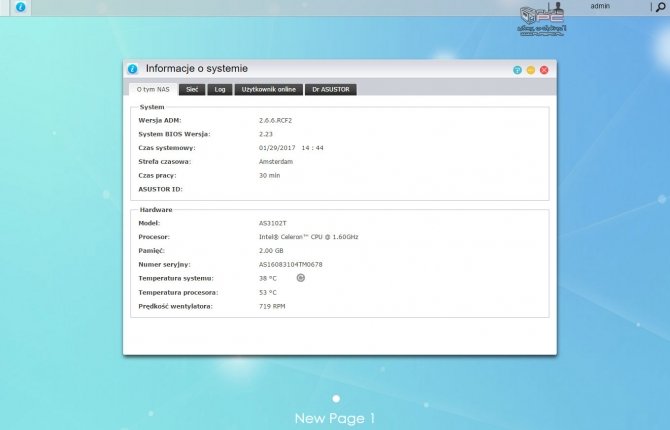Select the O tym NAS tab

153,89
